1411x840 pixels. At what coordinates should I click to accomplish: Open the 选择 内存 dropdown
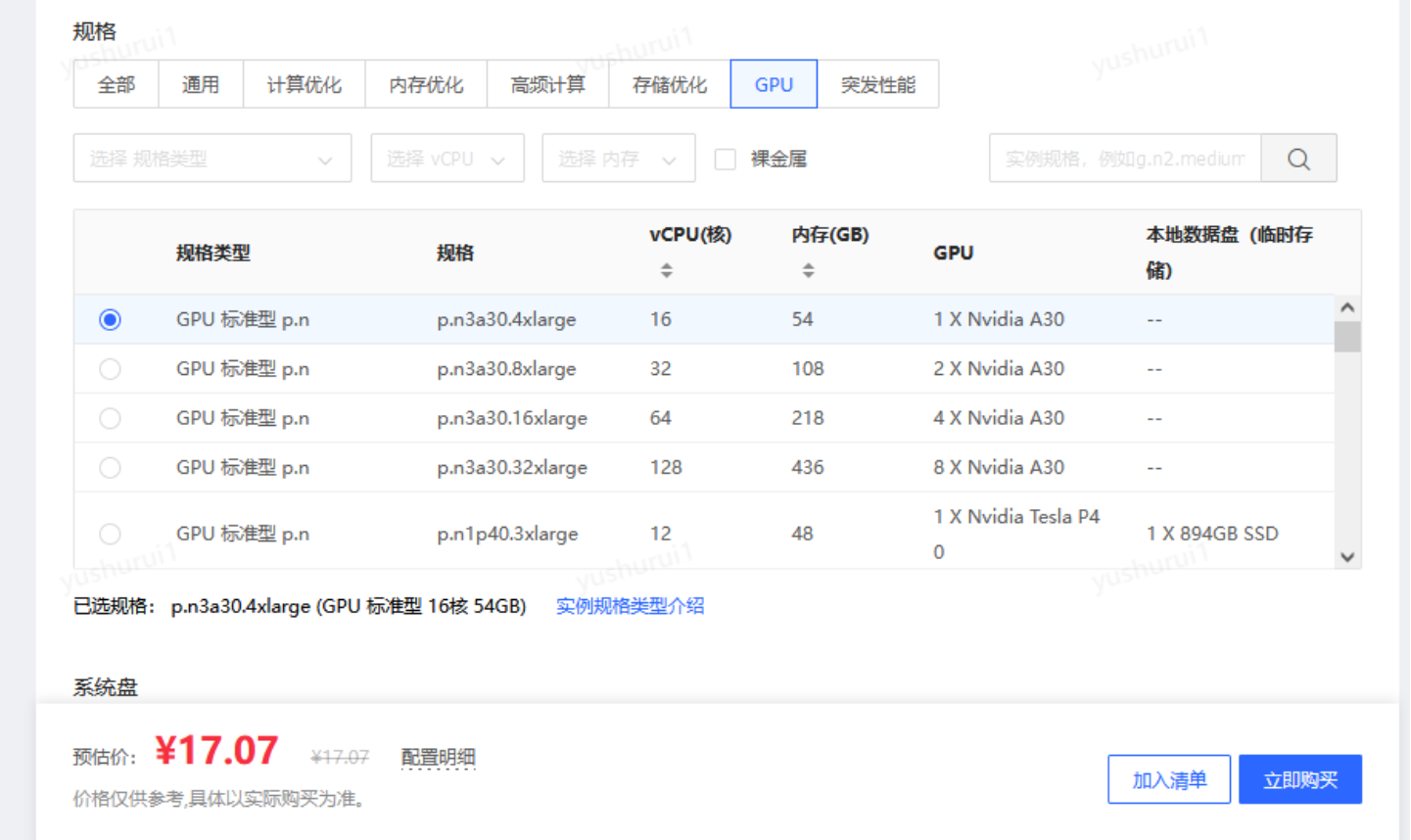(x=618, y=158)
